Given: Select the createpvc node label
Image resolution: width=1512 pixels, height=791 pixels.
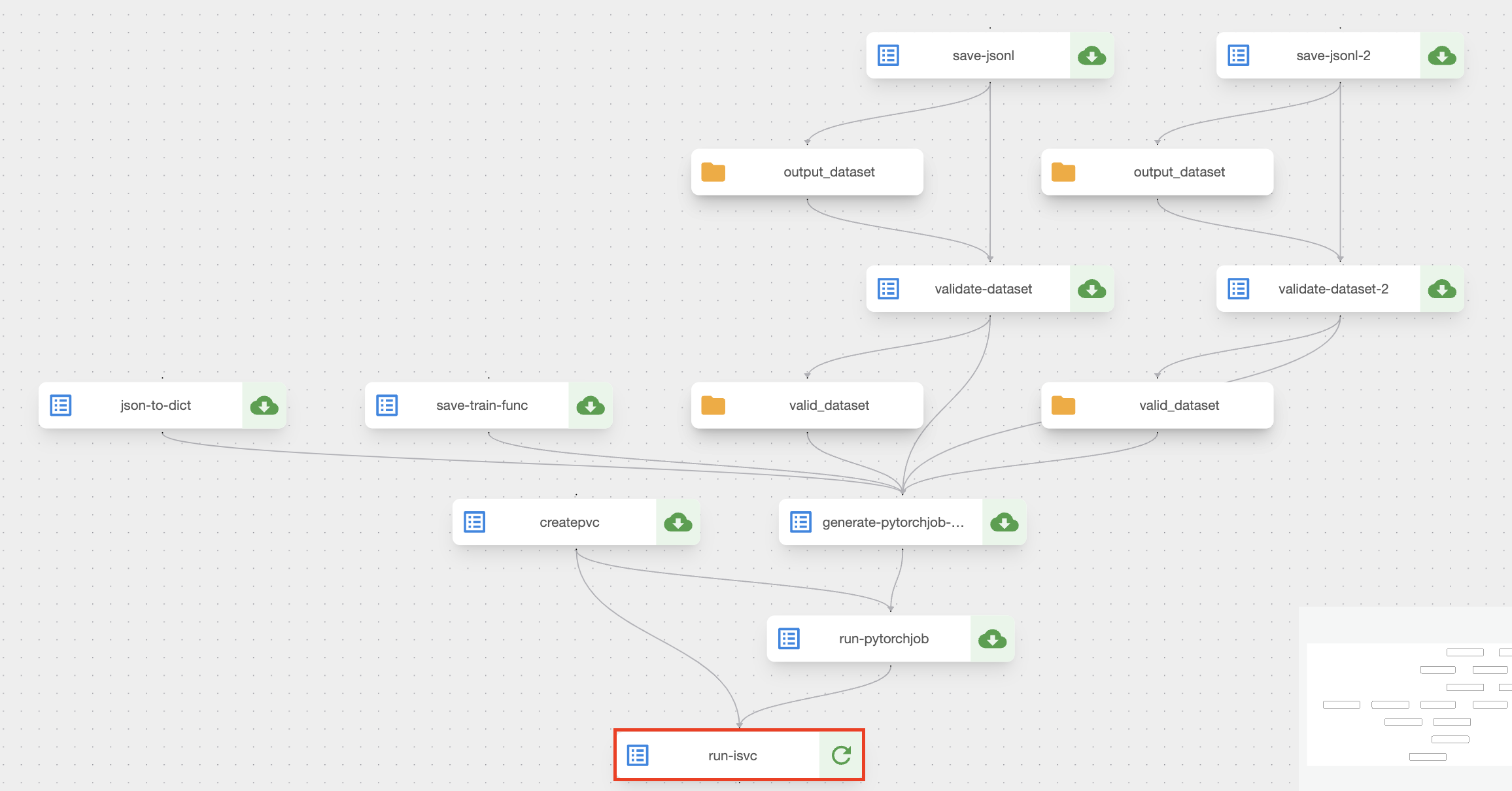Looking at the screenshot, I should click(x=569, y=522).
